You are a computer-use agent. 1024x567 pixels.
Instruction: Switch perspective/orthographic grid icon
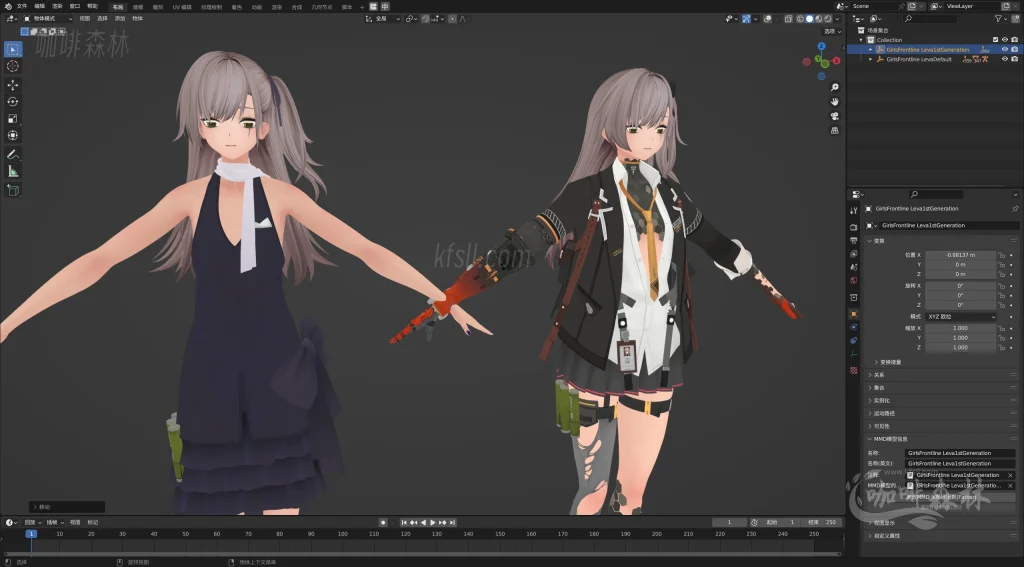point(835,130)
